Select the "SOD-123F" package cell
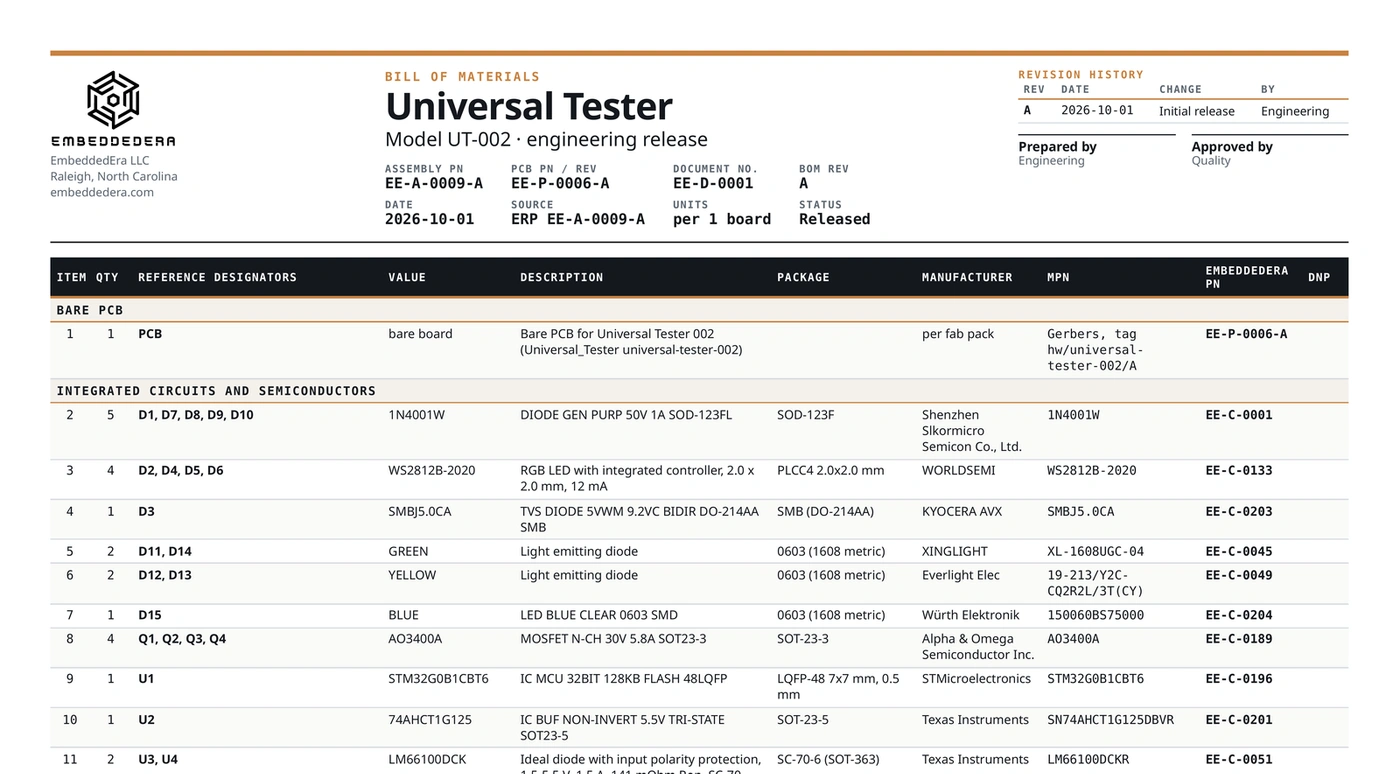The width and height of the screenshot is (1400, 774). (805, 415)
